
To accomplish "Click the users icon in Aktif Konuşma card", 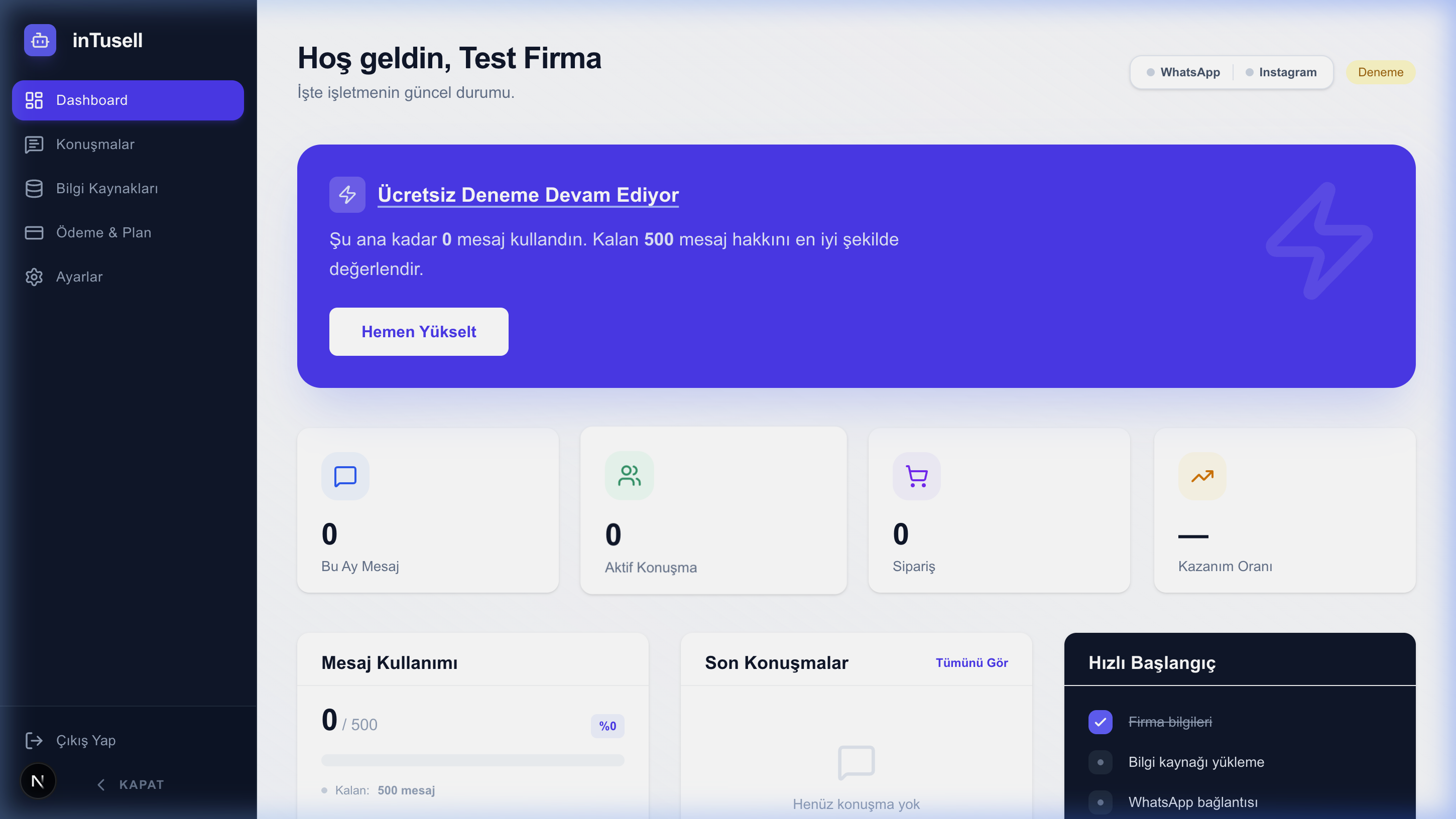I will pos(629,476).
